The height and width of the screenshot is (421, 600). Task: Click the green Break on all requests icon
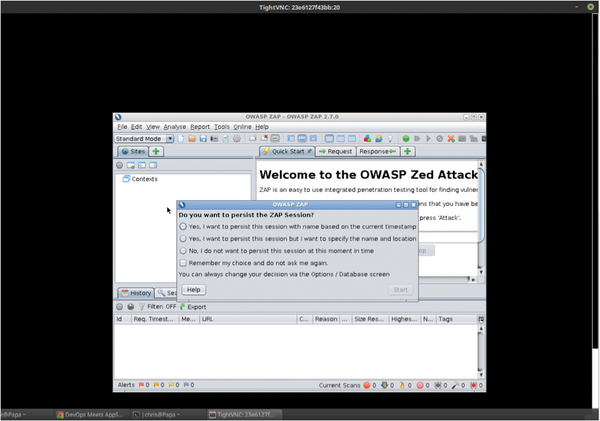(406, 139)
